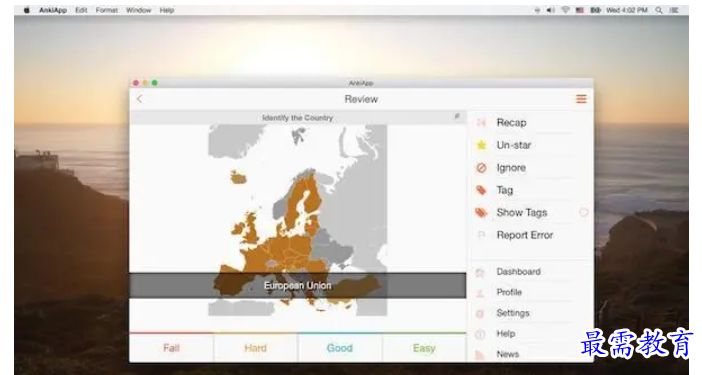Open Help from the side menu
The image size is (702, 375).
[505, 333]
